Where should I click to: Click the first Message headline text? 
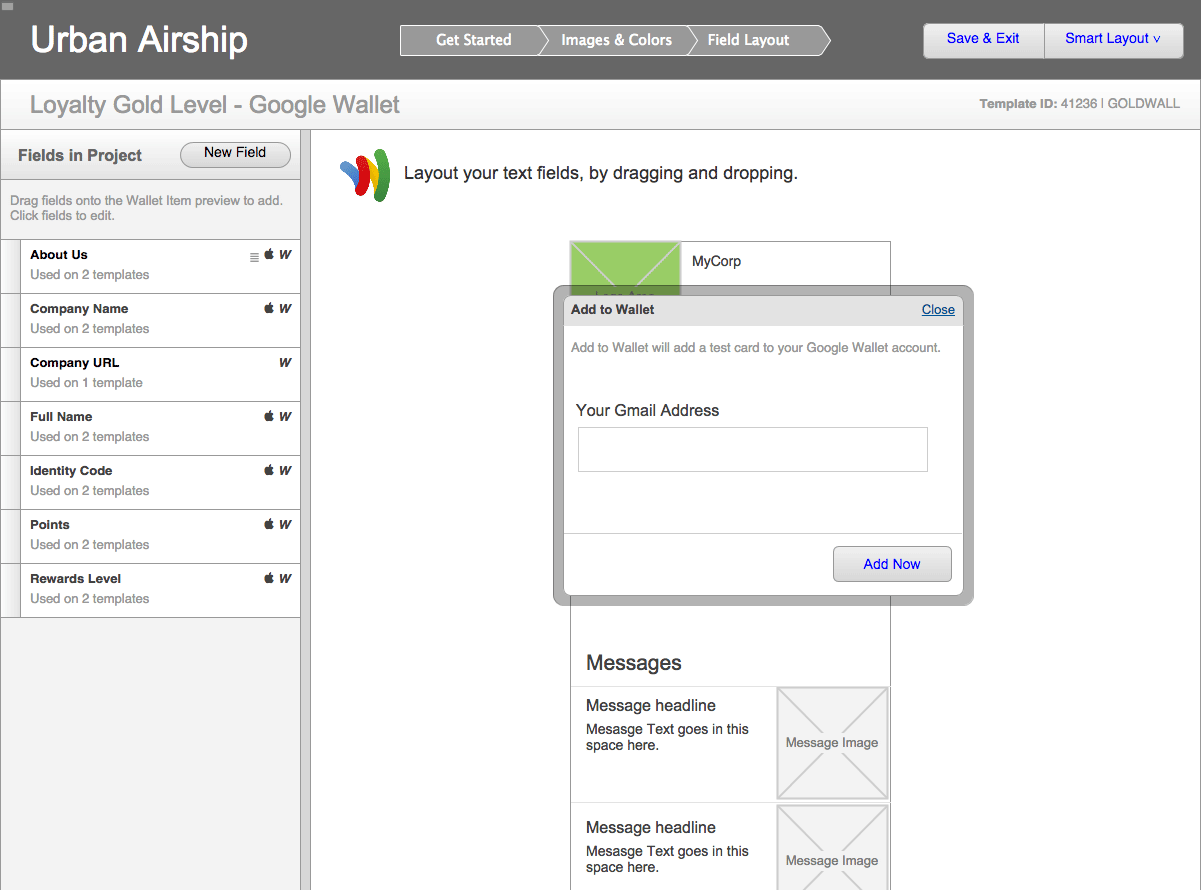point(651,706)
